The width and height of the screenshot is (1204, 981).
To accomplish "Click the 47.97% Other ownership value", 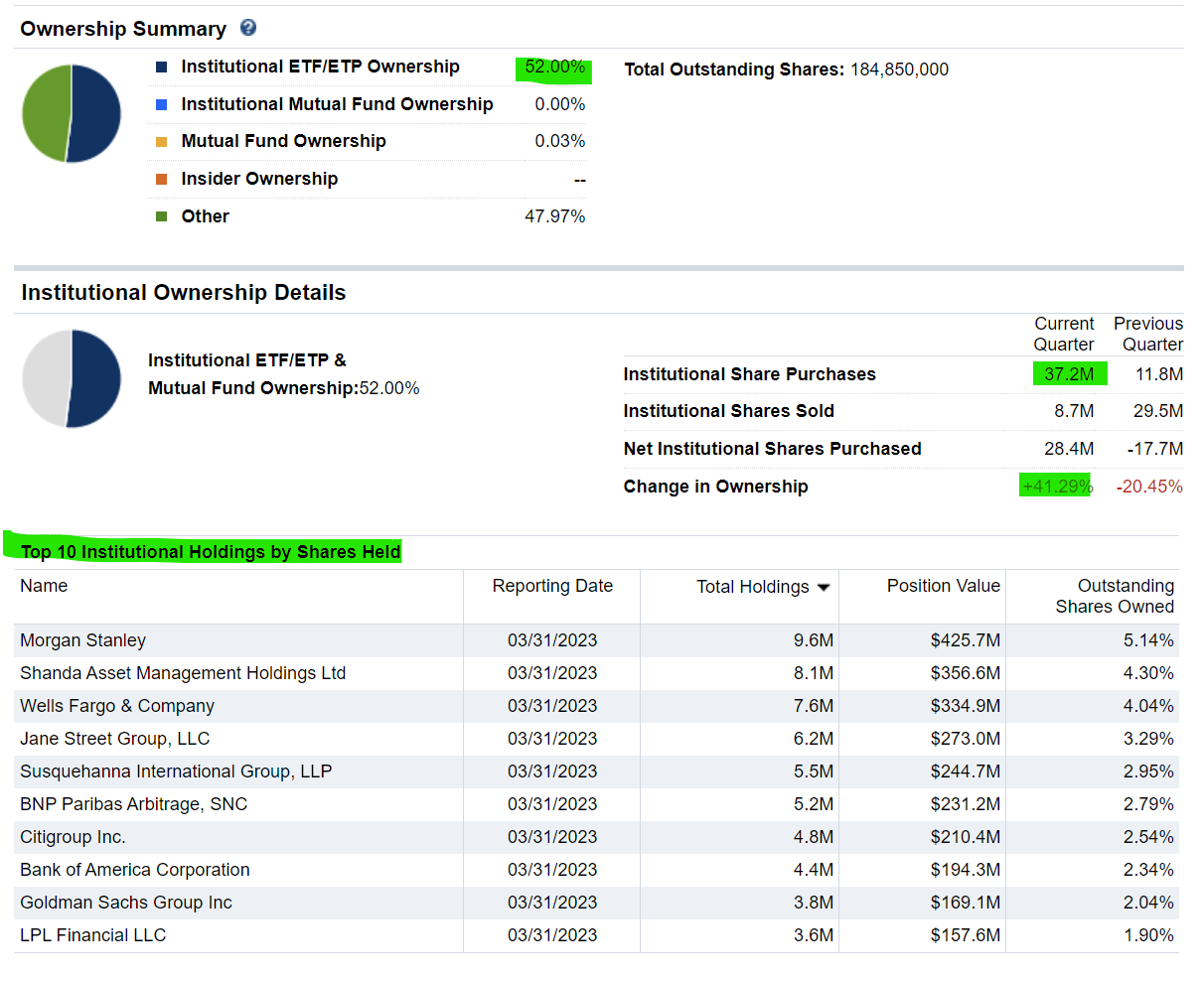I will click(x=554, y=216).
